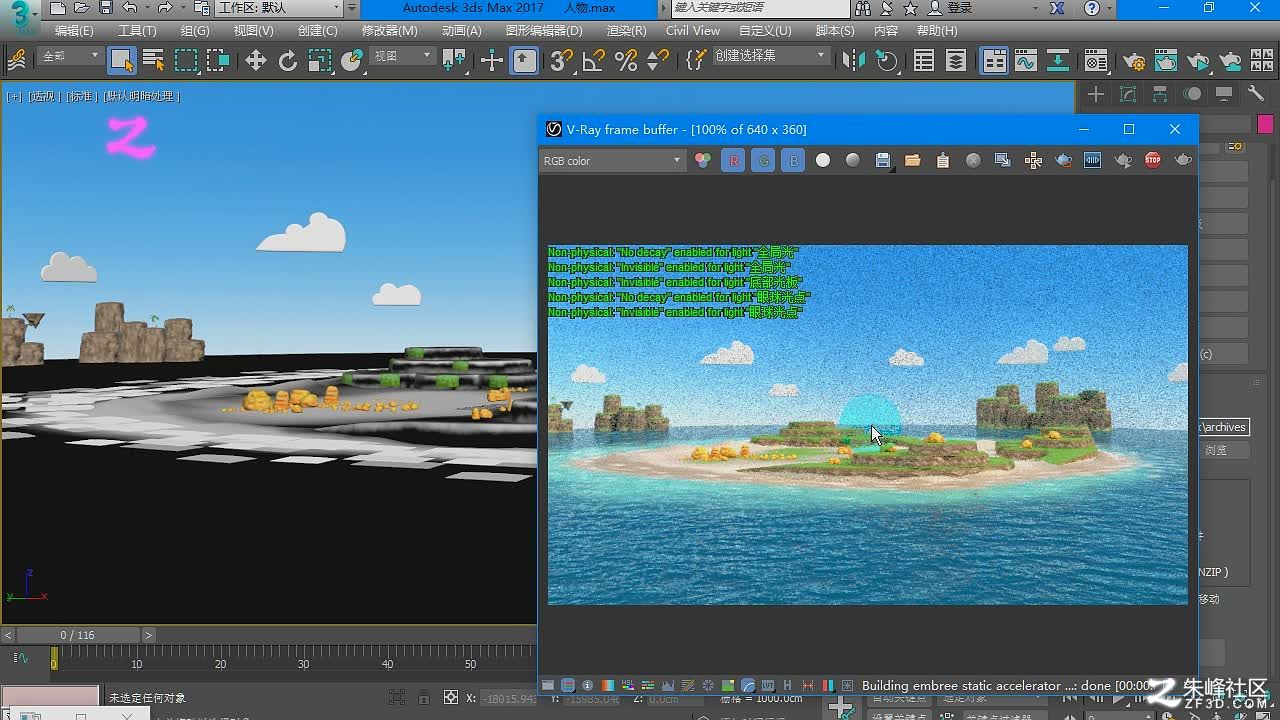This screenshot has width=1280, height=720.
Task: Toggle red channel in V-Ray buffer
Action: (x=733, y=160)
